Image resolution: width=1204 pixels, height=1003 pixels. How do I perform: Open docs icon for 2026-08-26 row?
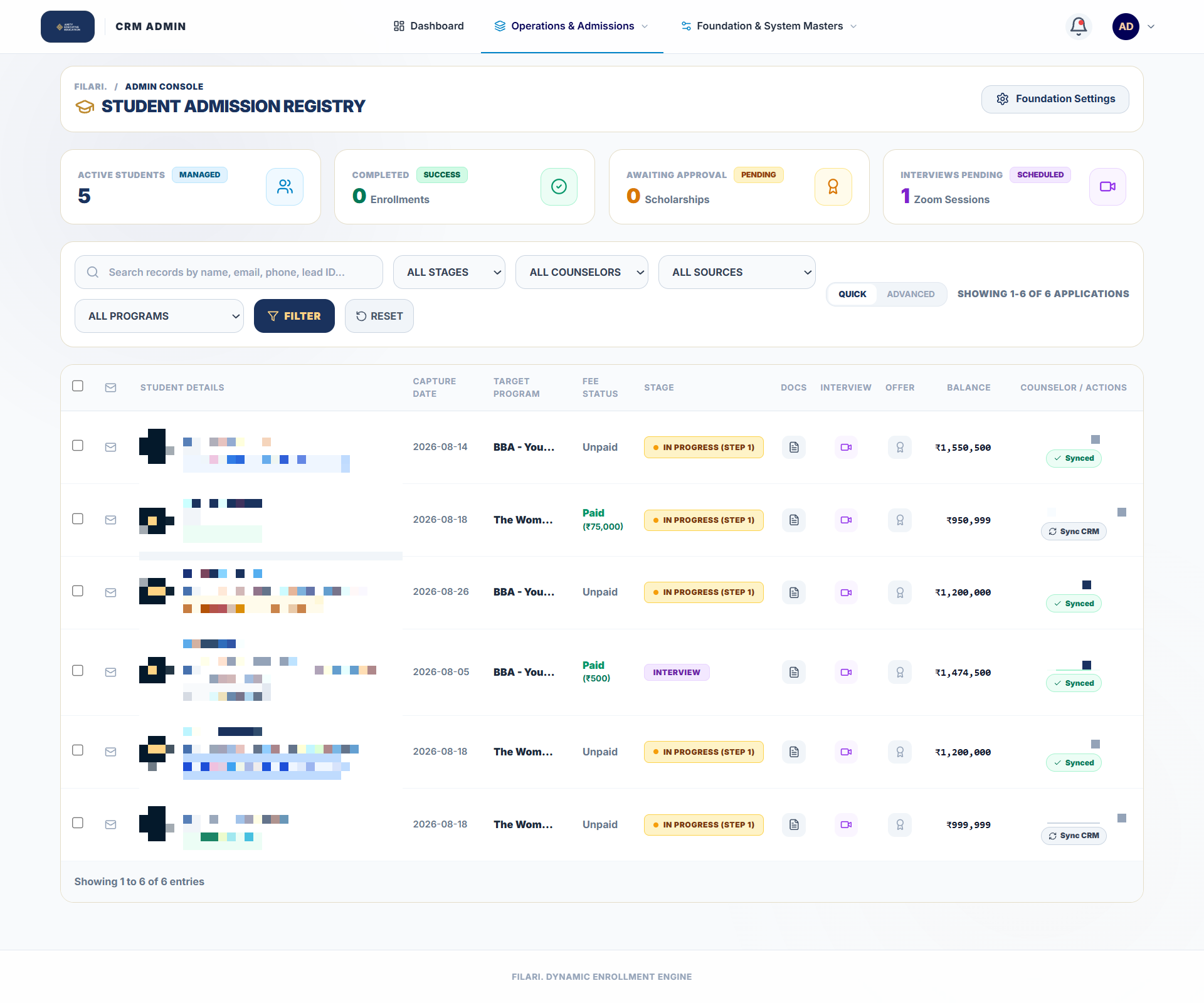click(x=794, y=592)
